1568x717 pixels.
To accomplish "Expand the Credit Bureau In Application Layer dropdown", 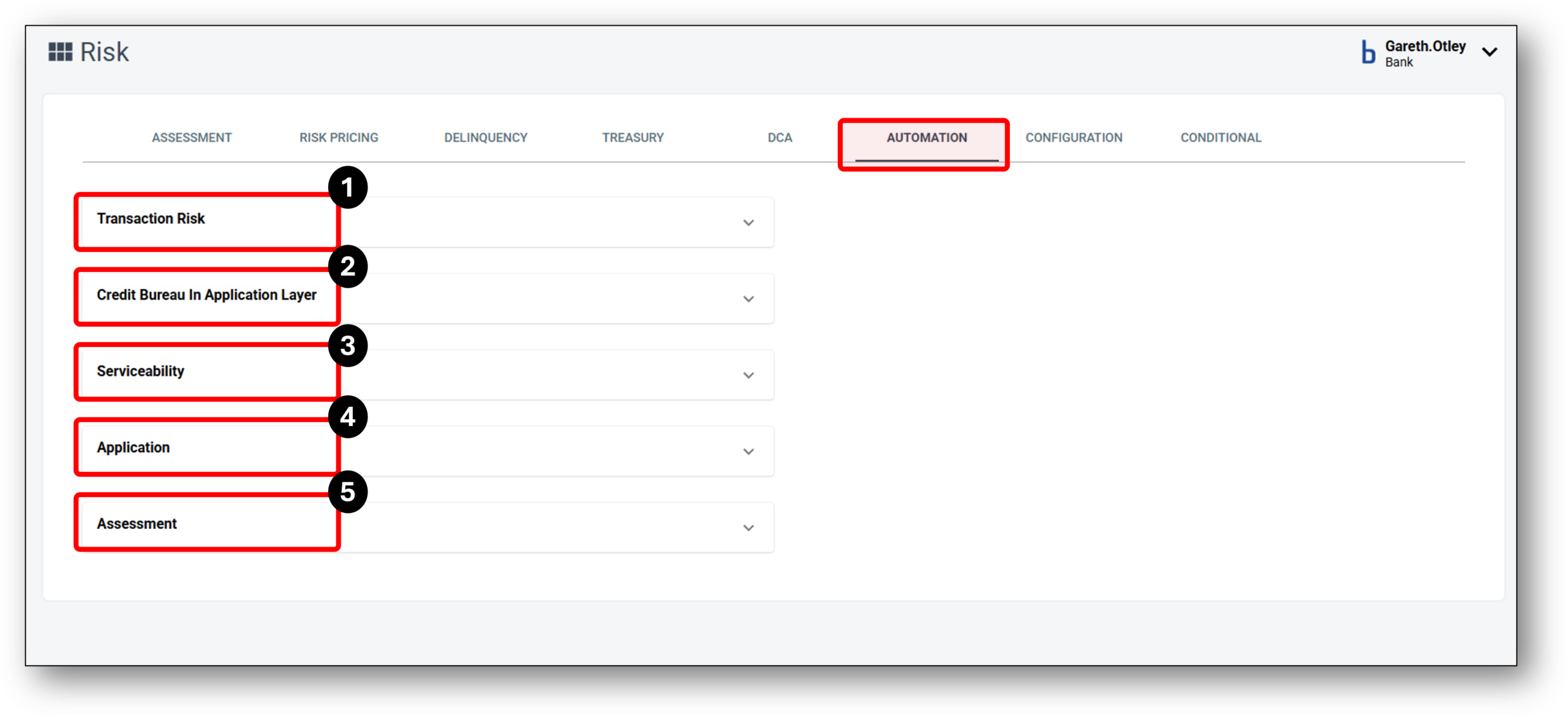I will pos(748,298).
